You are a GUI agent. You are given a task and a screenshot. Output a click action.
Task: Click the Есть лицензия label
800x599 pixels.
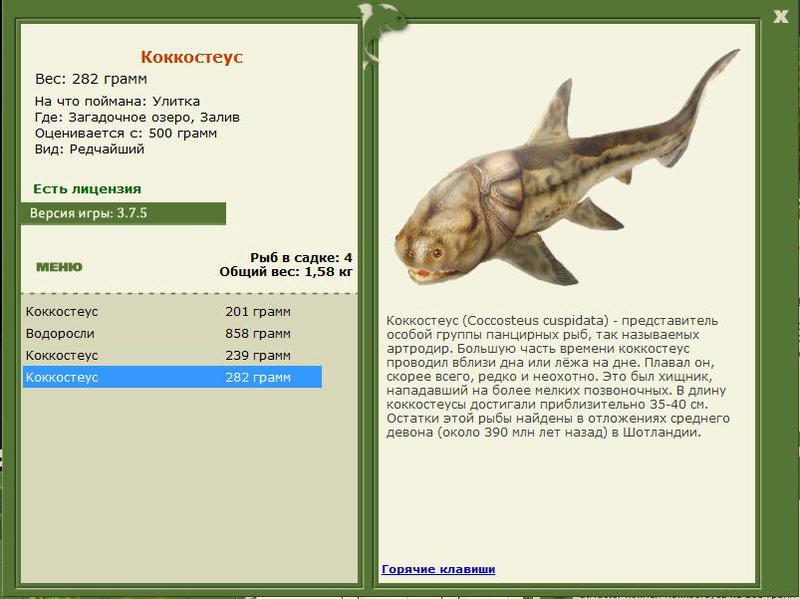87,189
